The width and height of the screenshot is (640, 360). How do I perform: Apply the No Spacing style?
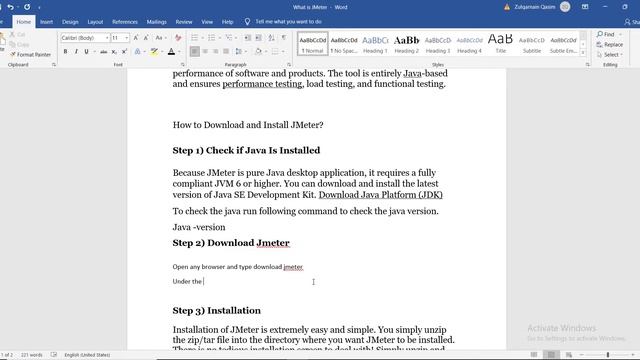coord(344,44)
